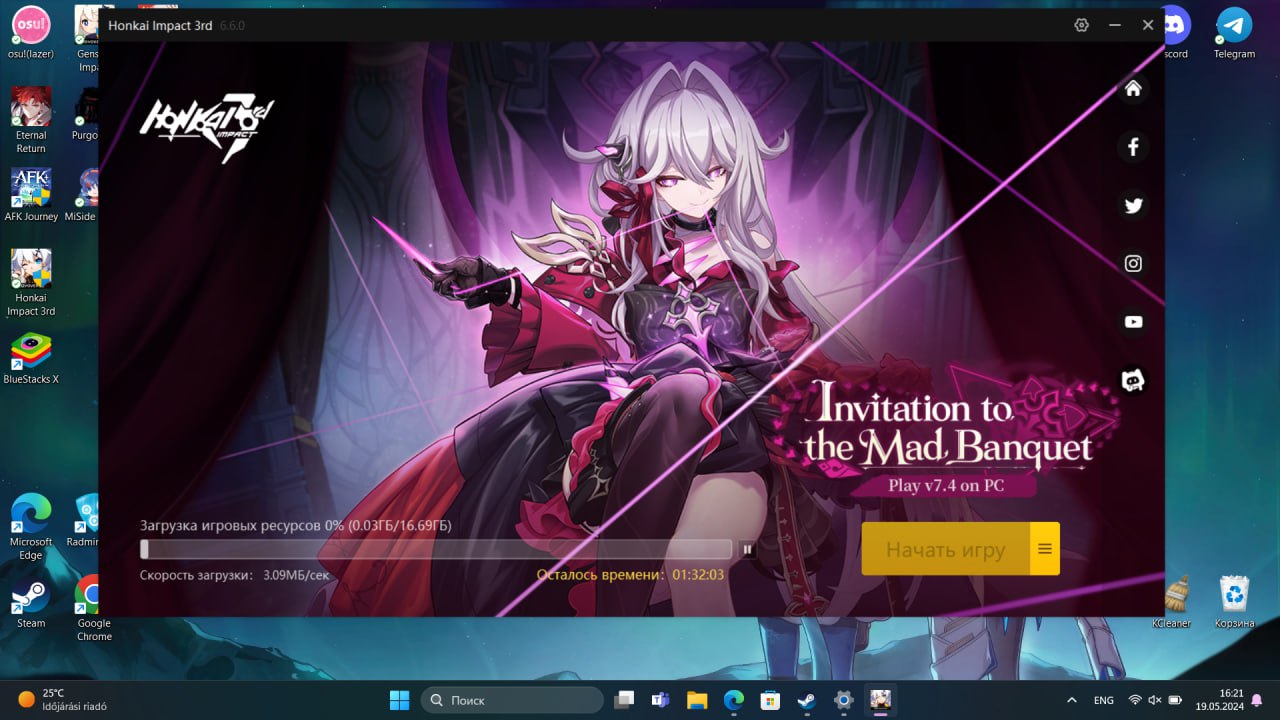This screenshot has height=720, width=1280.
Task: Open the Twitter icon in the sidebar
Action: (1133, 205)
